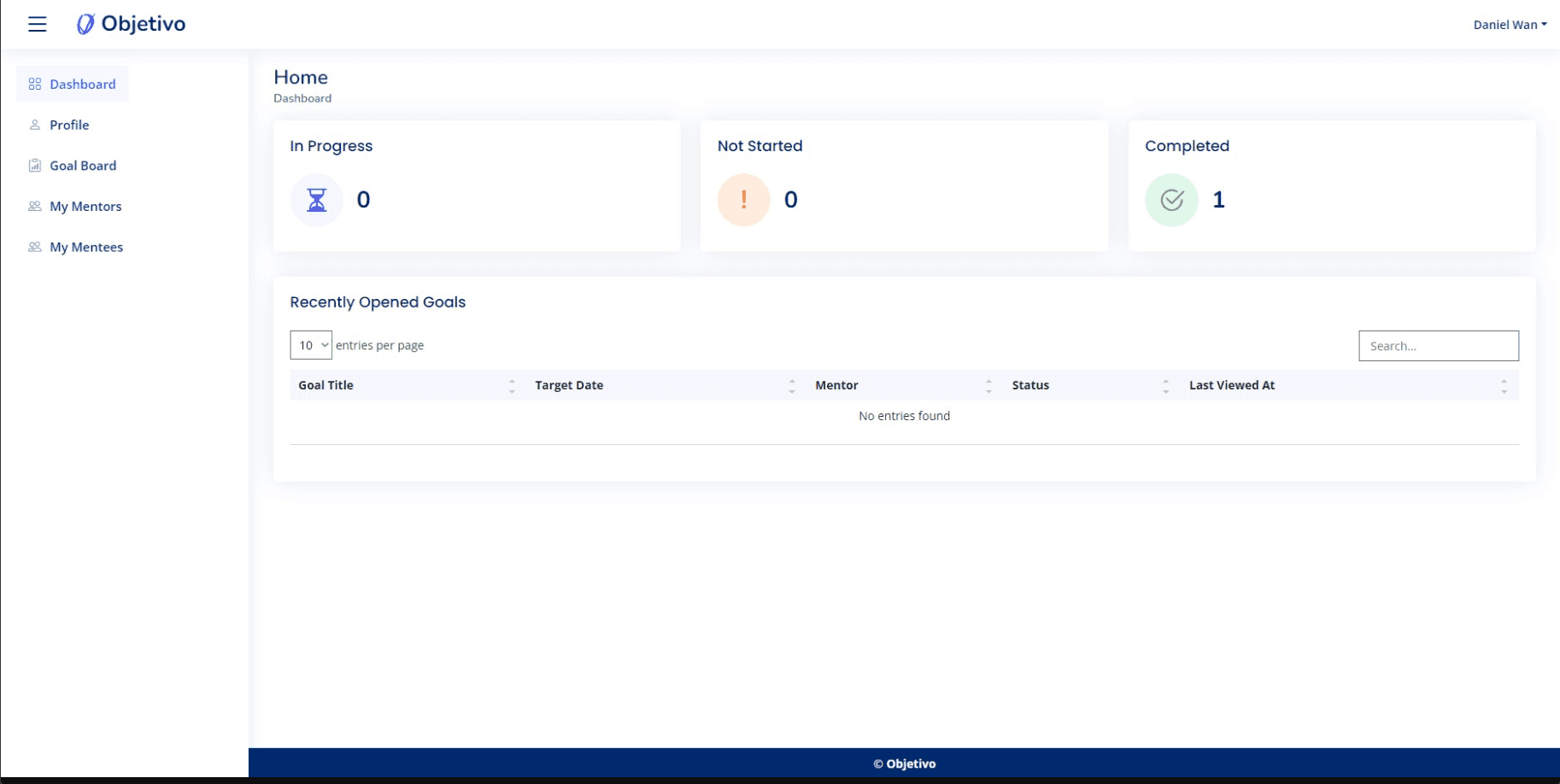The width and height of the screenshot is (1560, 784).
Task: Open the entries per page dropdown
Action: point(311,345)
